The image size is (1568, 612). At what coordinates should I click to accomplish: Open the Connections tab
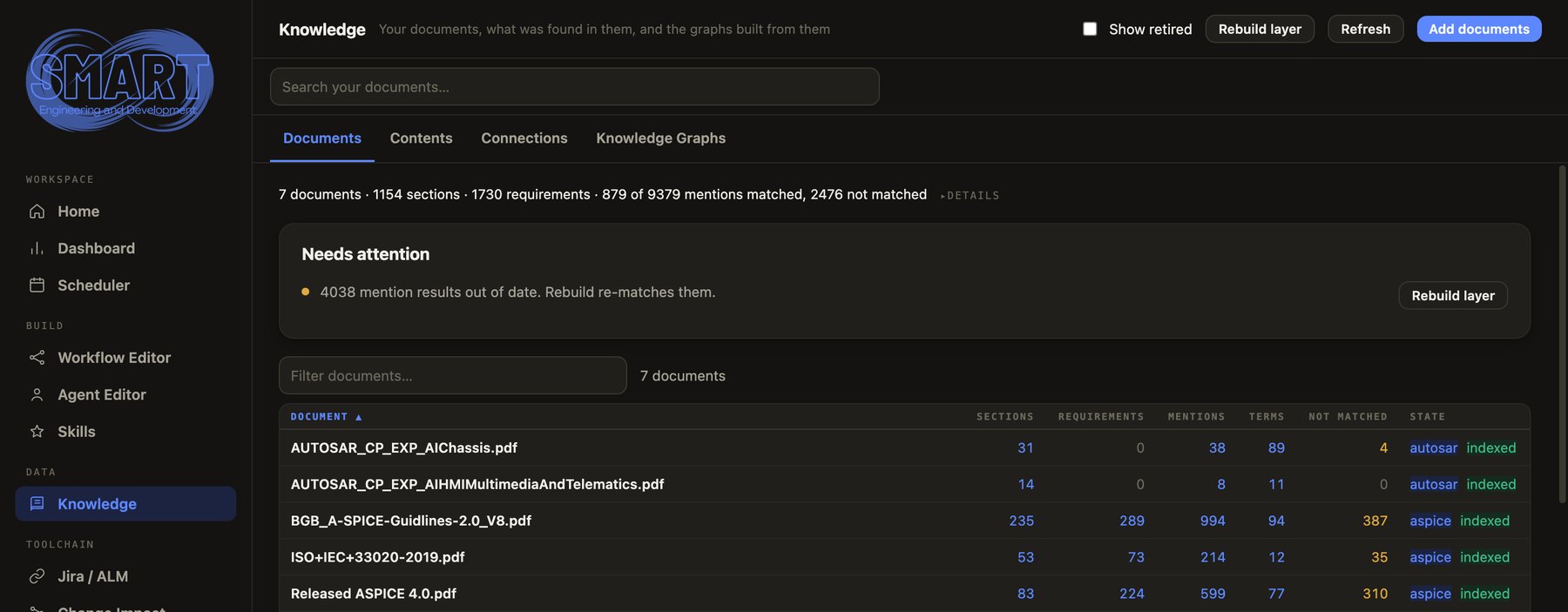(524, 138)
